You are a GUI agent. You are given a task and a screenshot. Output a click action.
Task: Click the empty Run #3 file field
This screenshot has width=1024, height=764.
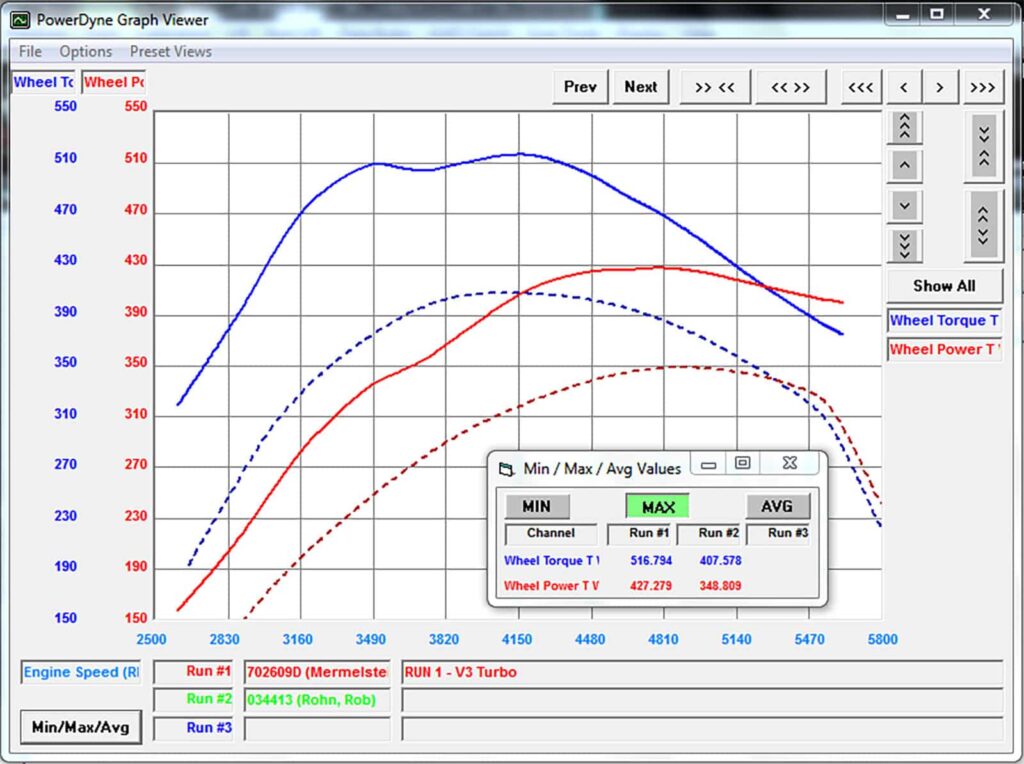pos(317,728)
